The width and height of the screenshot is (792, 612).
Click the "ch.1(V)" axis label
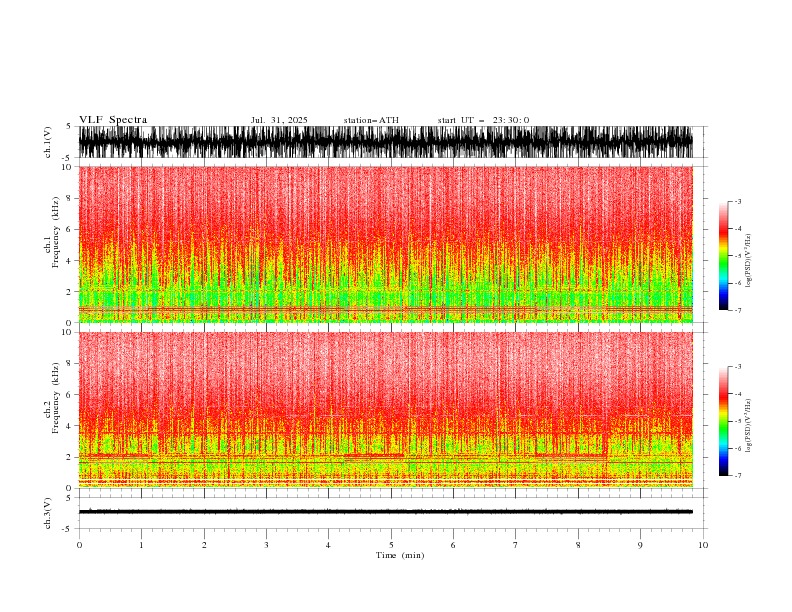tap(48, 142)
